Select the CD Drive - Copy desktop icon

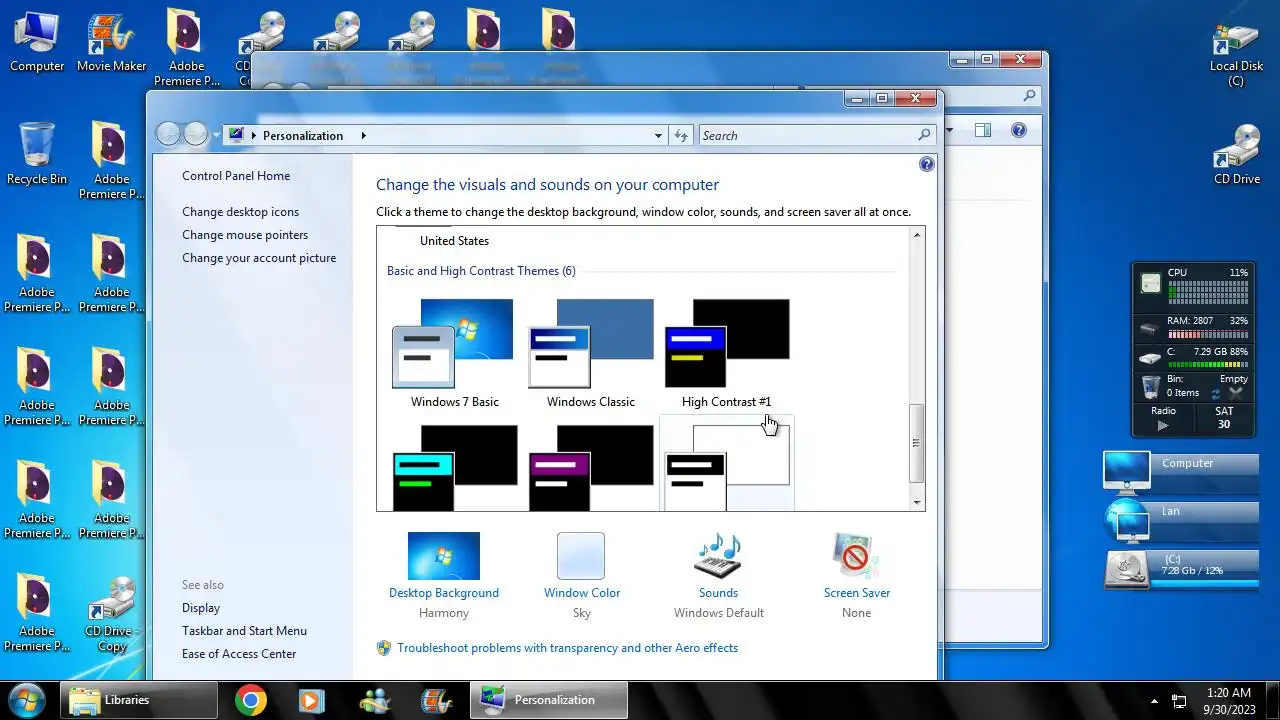(x=111, y=614)
